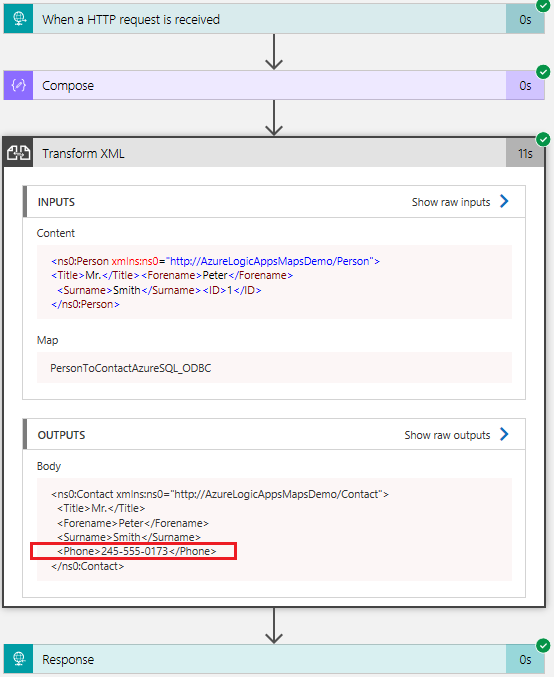Click the Phone 245-555-0173 output line

tap(136, 551)
